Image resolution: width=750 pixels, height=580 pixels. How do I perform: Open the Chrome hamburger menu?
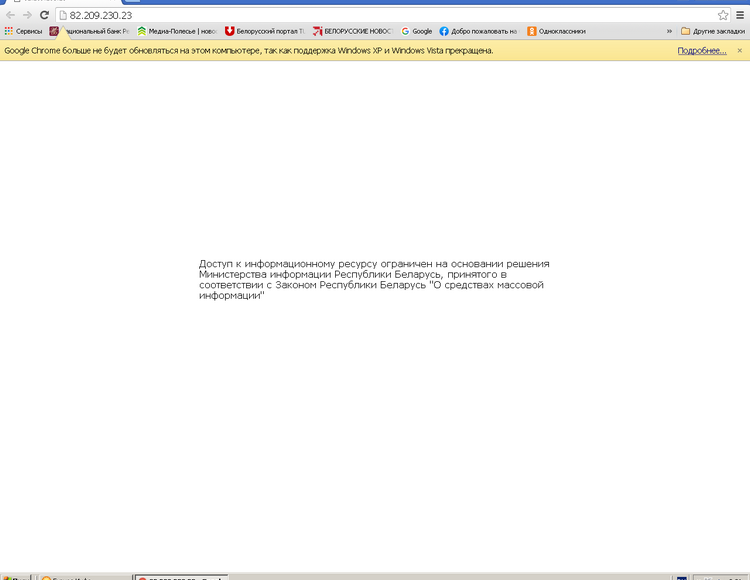740,15
